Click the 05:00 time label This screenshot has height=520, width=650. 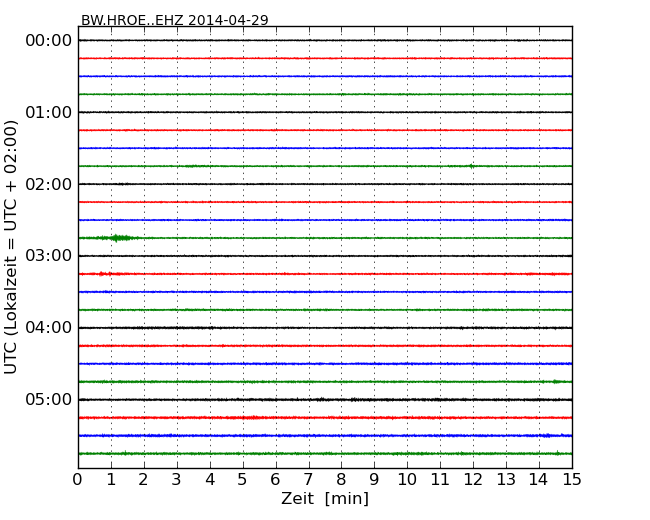click(49, 399)
